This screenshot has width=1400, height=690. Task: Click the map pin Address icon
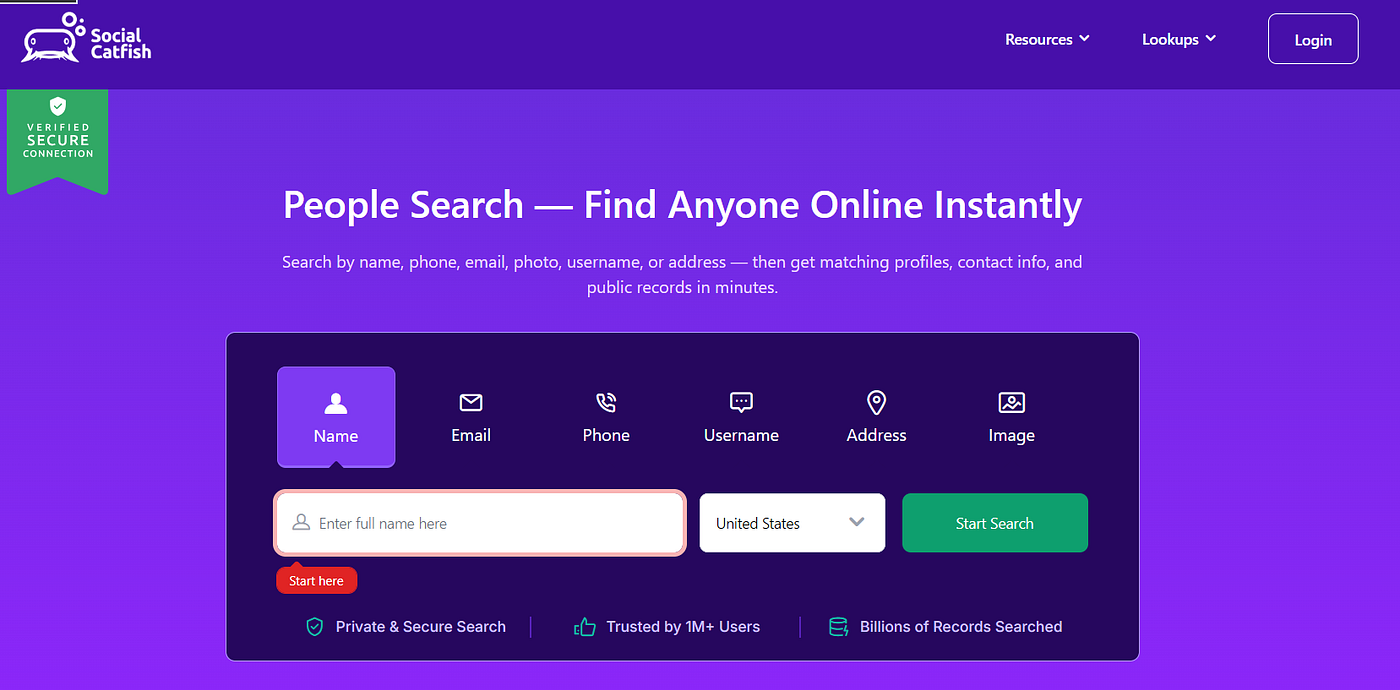876,402
